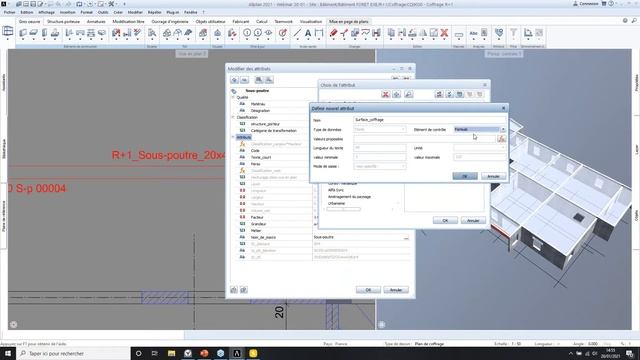Click the Allplan icon on the taskbar
Screen dimensions: 640x360
pyautogui.click(x=237, y=353)
